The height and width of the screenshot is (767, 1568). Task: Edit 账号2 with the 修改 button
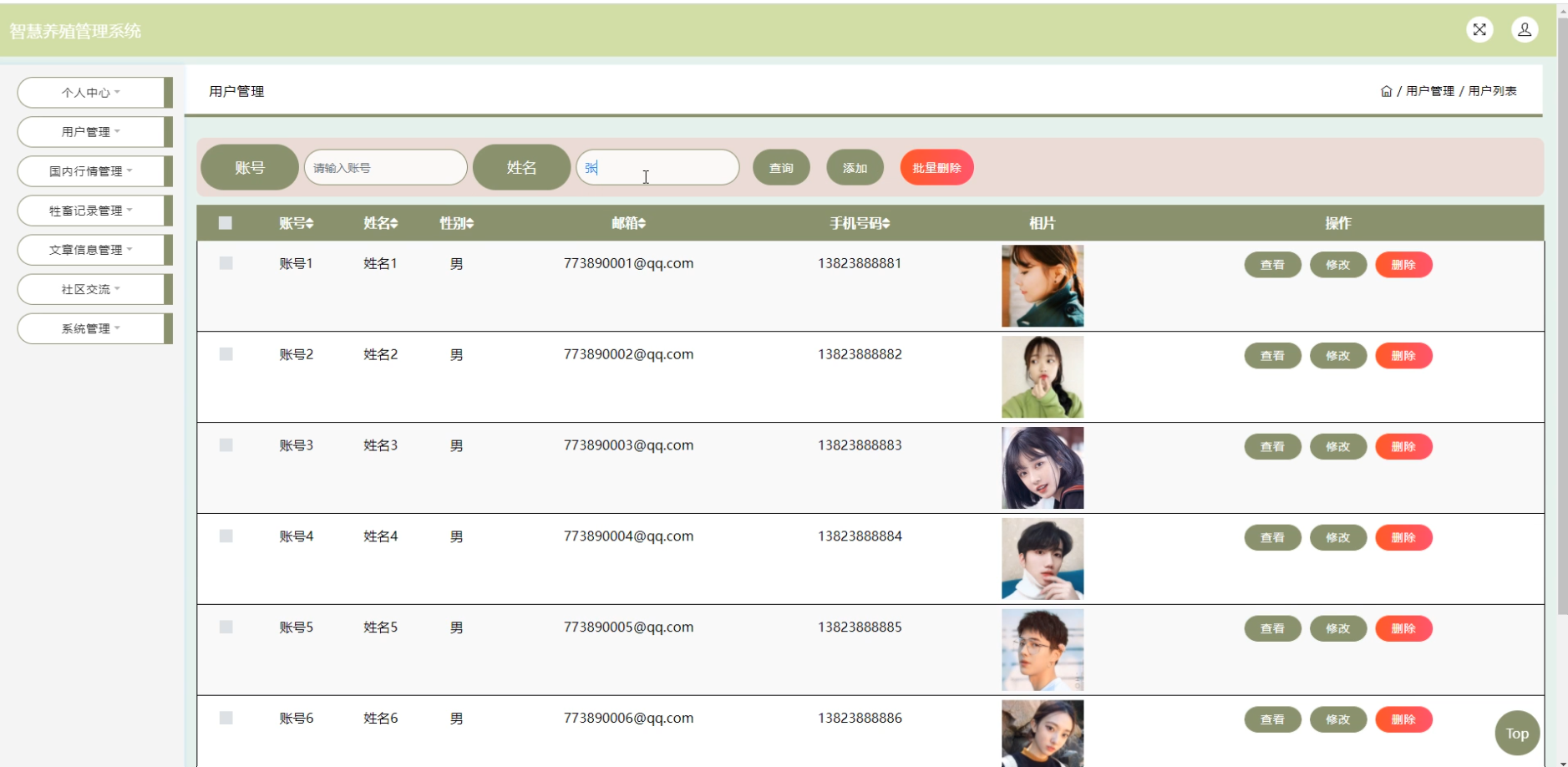pyautogui.click(x=1337, y=356)
